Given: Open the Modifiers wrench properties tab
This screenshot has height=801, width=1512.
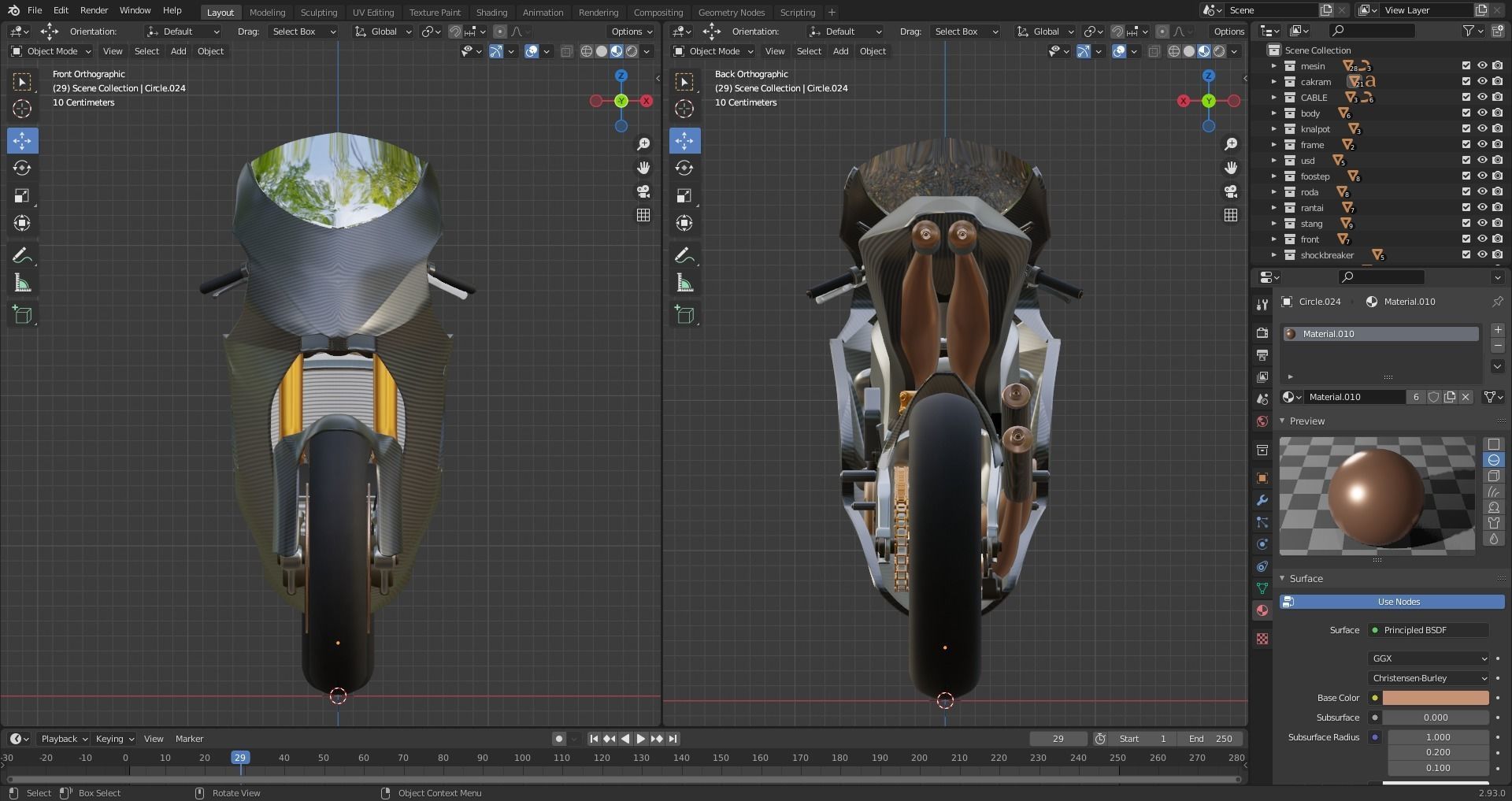Looking at the screenshot, I should click(1262, 500).
